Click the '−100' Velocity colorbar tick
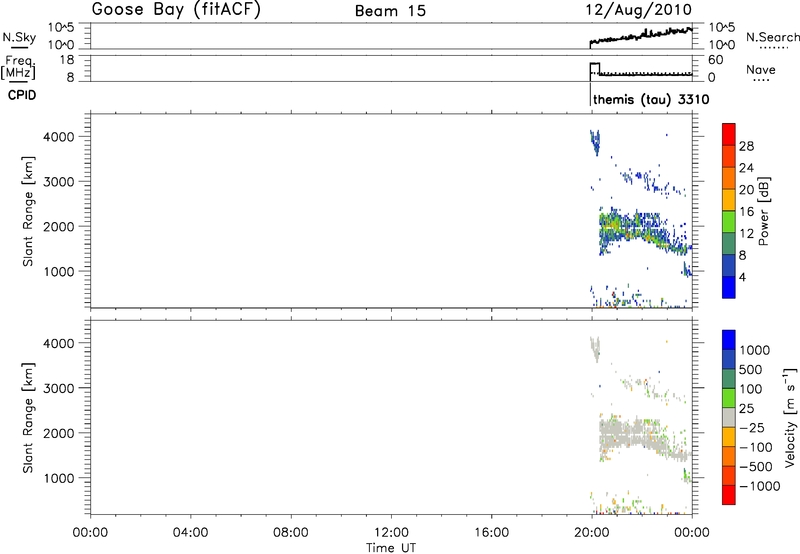Screen dimensions: 800x554 coord(756,447)
